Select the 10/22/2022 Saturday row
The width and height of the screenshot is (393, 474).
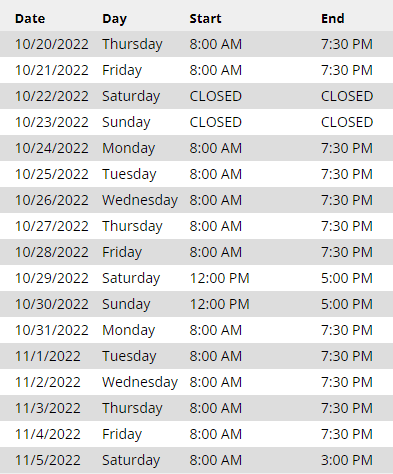pos(196,96)
